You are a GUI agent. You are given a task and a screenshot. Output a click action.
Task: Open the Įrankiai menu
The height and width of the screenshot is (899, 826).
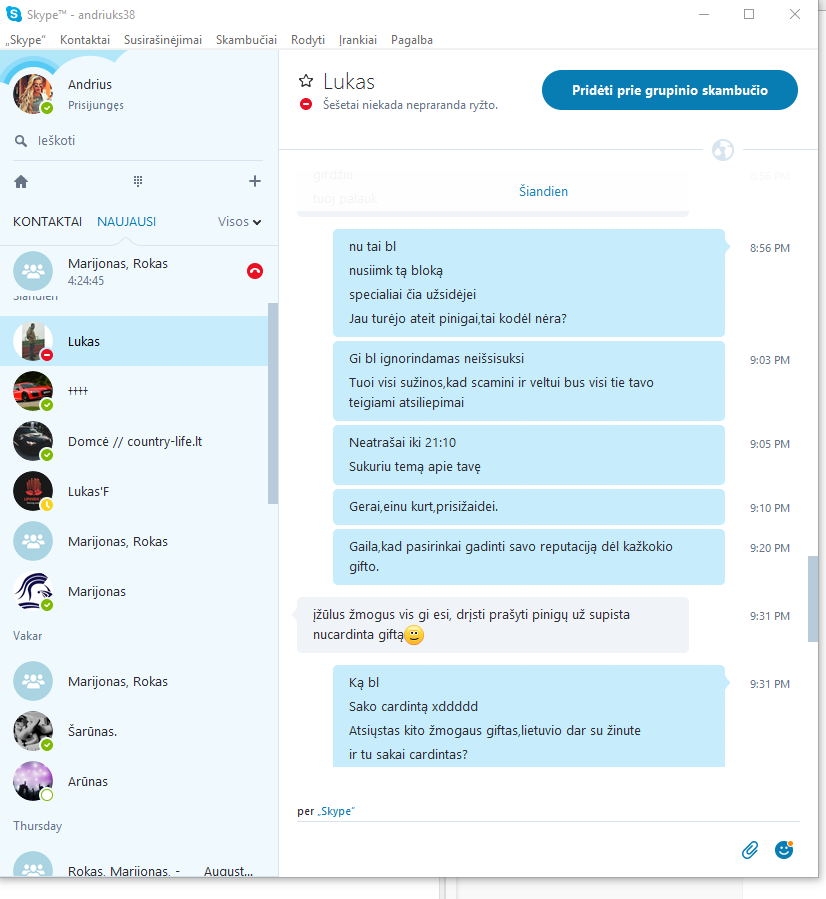coord(358,40)
